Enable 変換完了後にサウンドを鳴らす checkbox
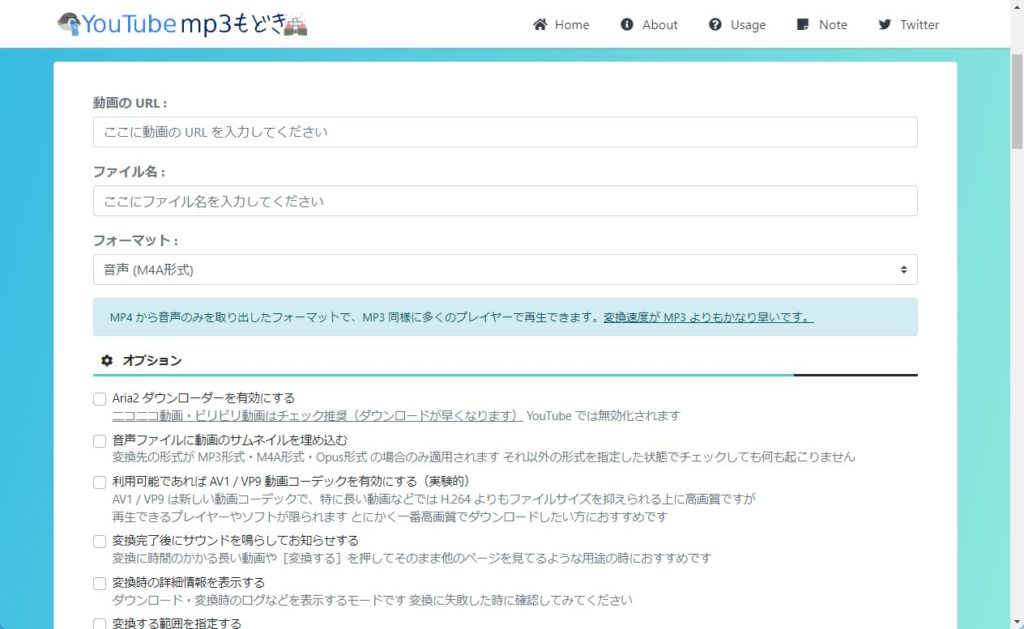This screenshot has height=629, width=1024. (100, 541)
